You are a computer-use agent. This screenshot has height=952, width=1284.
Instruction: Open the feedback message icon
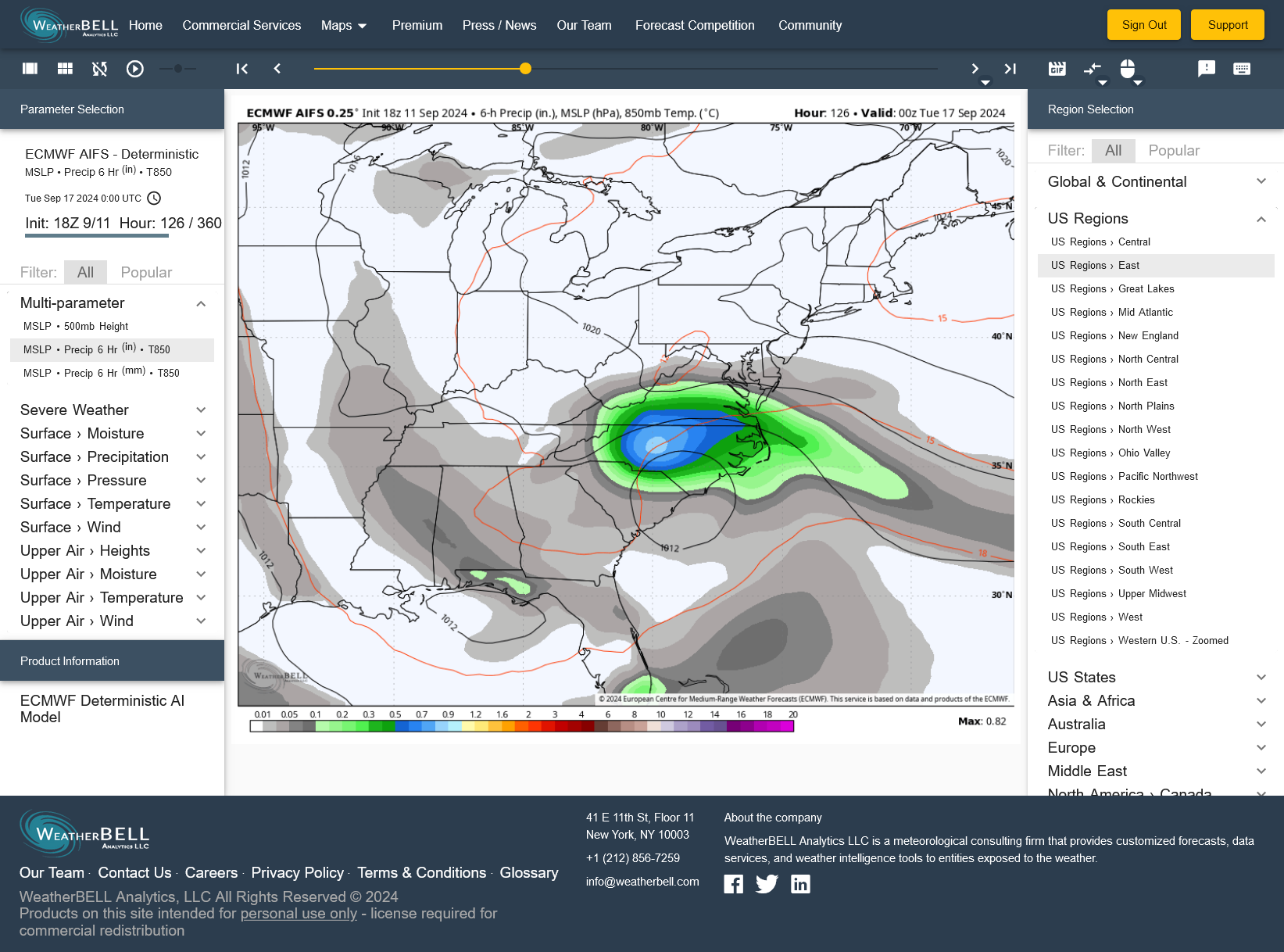point(1207,69)
